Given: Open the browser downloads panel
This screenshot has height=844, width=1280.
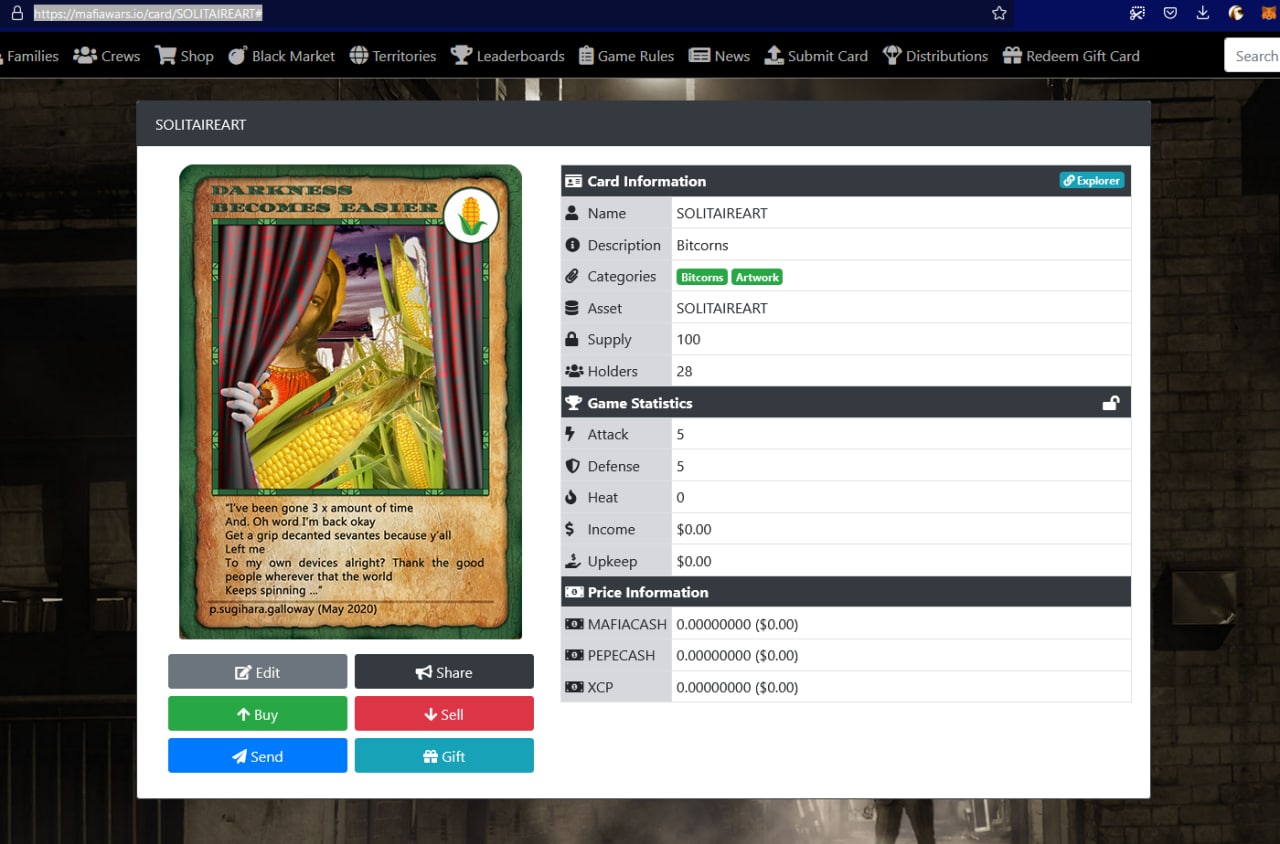Looking at the screenshot, I should (1203, 14).
